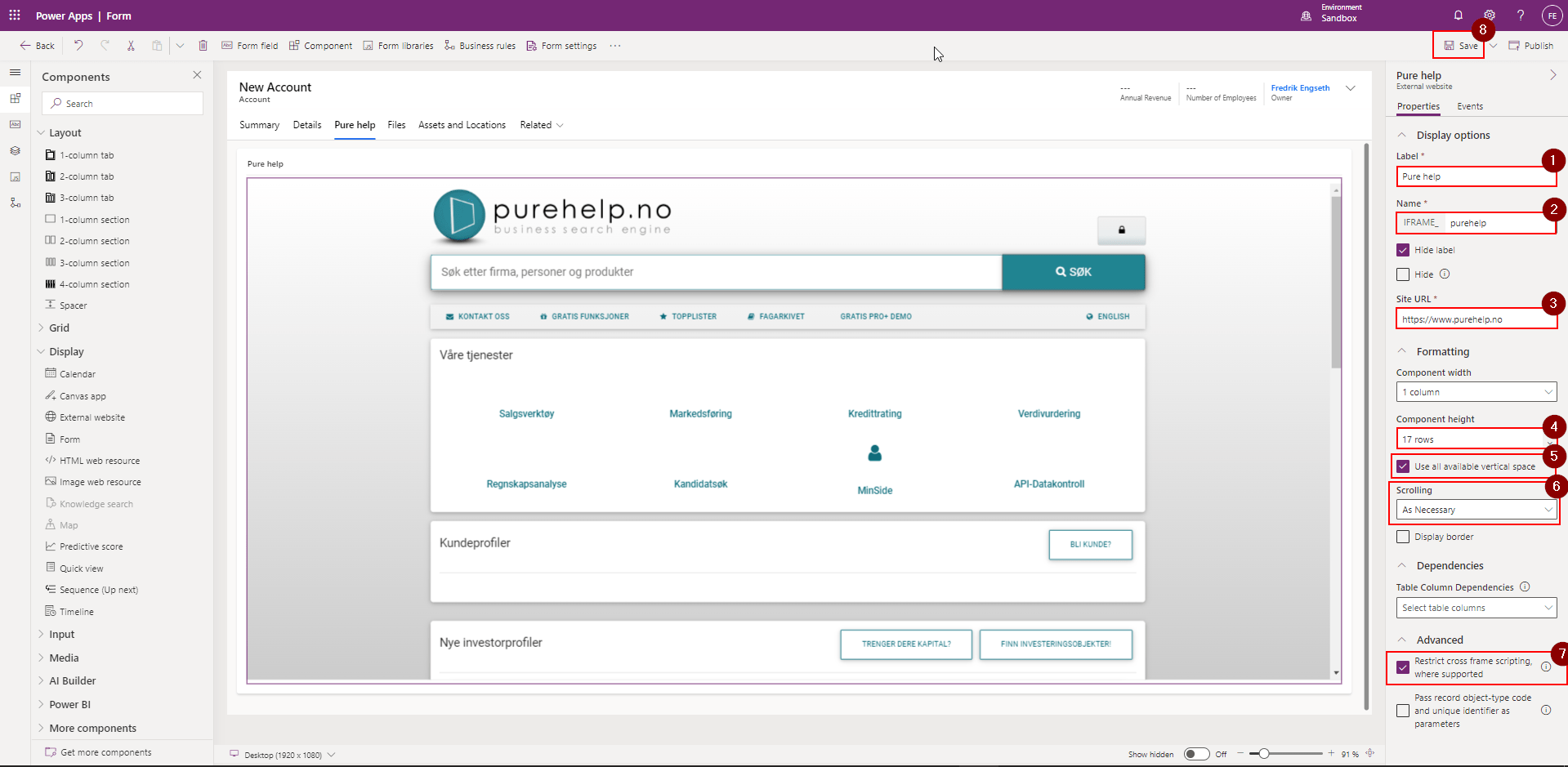Uncheck the Hide label checkbox
The height and width of the screenshot is (767, 1568).
(1403, 250)
